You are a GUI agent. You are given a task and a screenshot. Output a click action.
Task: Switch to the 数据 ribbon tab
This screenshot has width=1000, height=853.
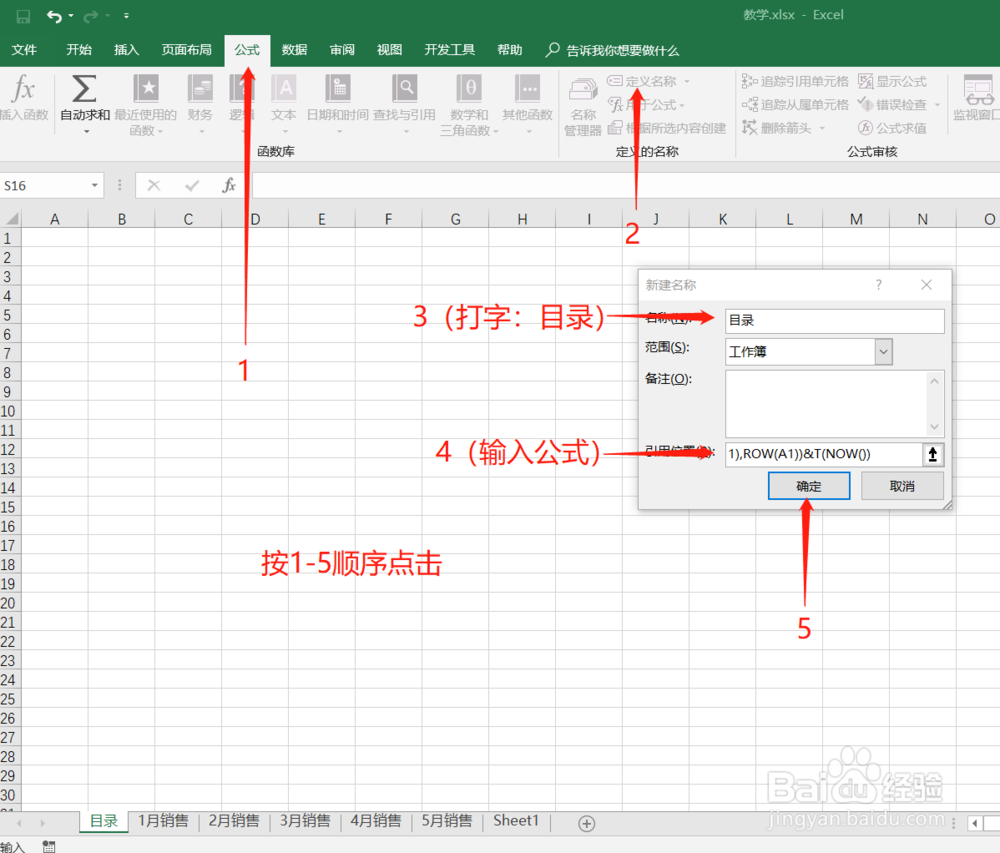294,50
